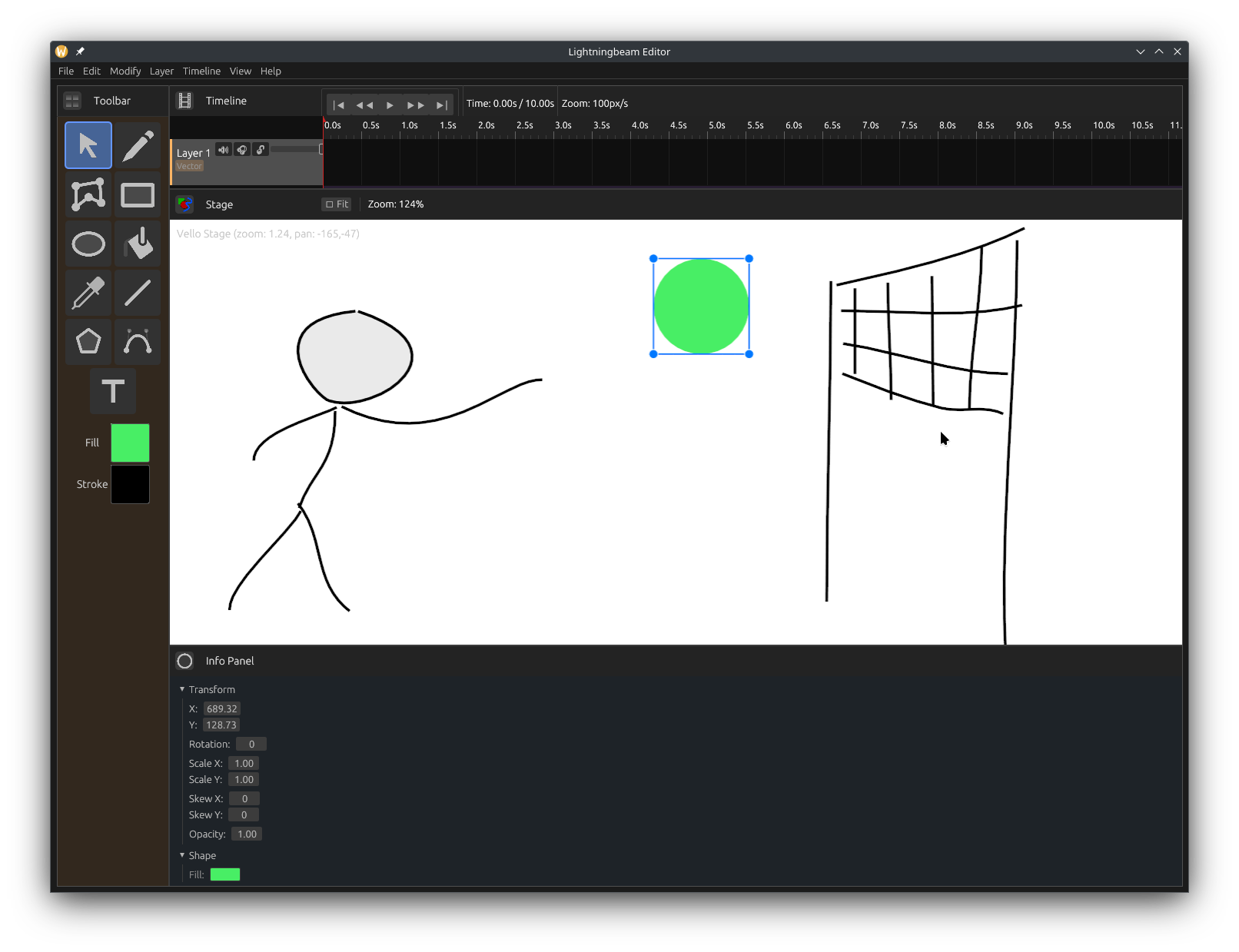Choose the curve bezier tool
Screen dimensions: 1239x952
(x=138, y=342)
